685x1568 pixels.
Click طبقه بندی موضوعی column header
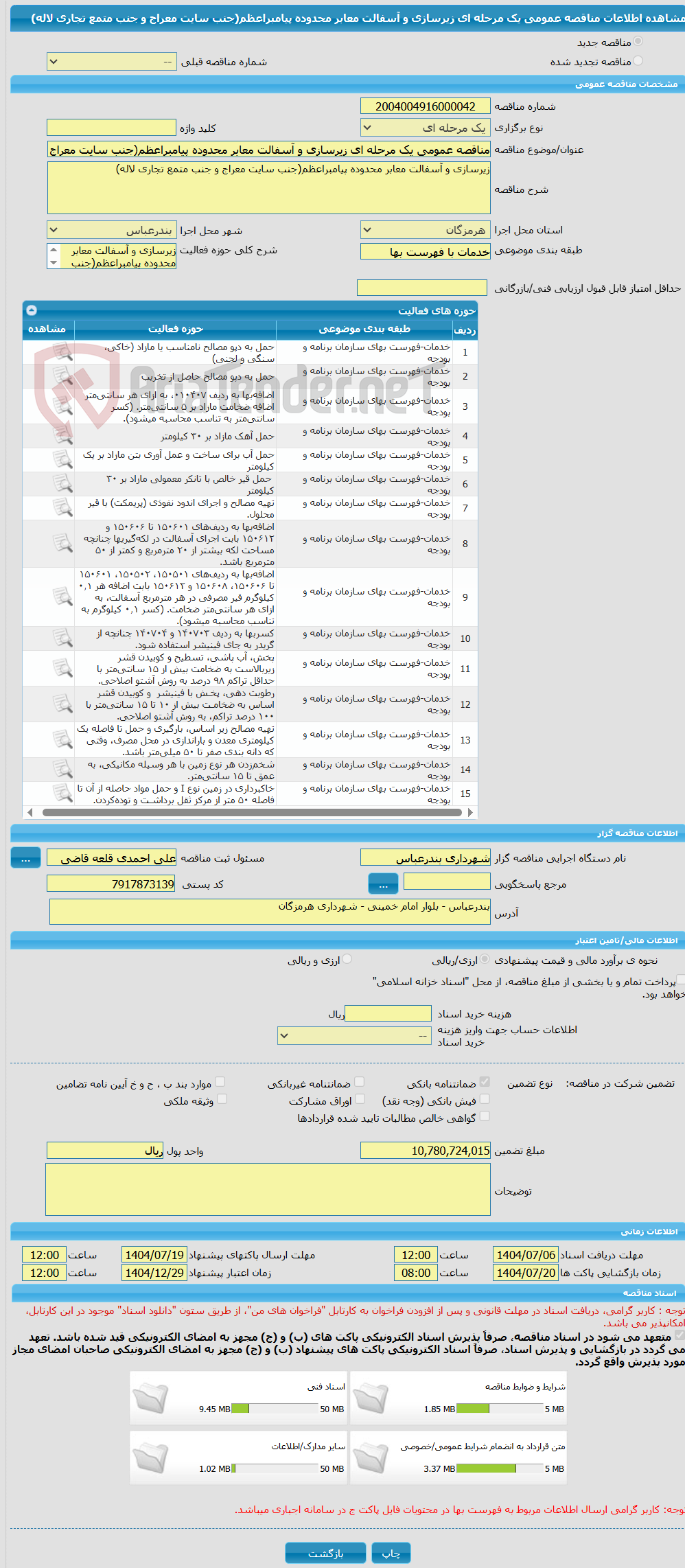364,330
